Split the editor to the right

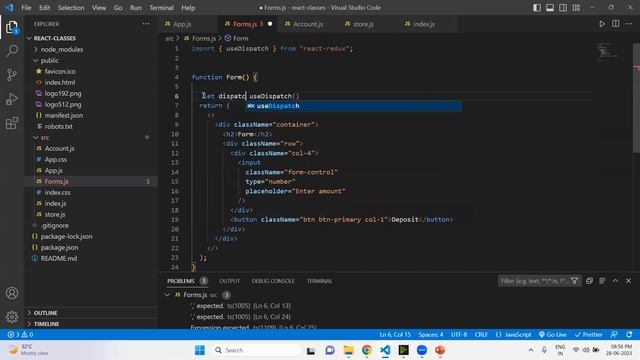[616, 24]
